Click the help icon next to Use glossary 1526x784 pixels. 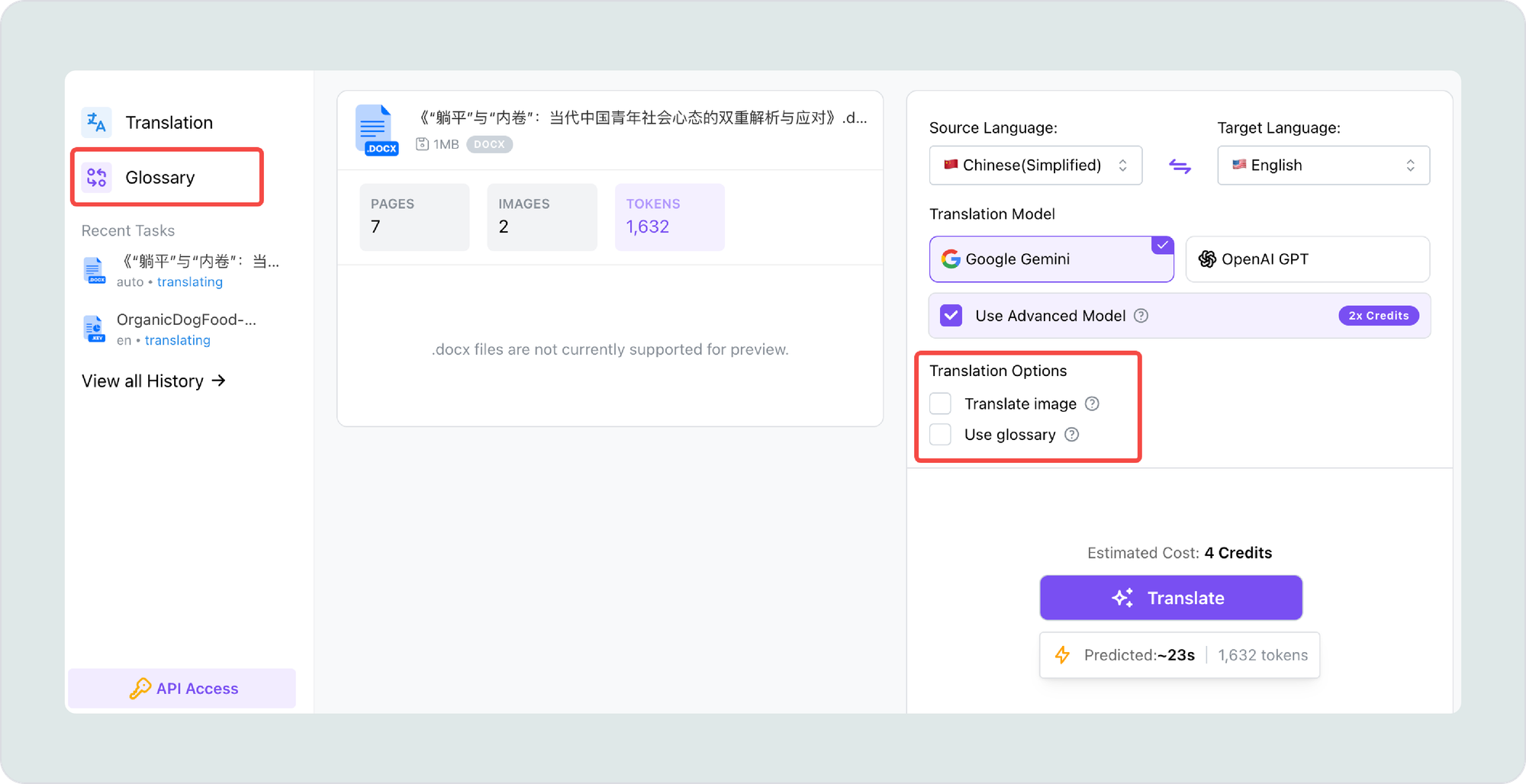(x=1071, y=435)
